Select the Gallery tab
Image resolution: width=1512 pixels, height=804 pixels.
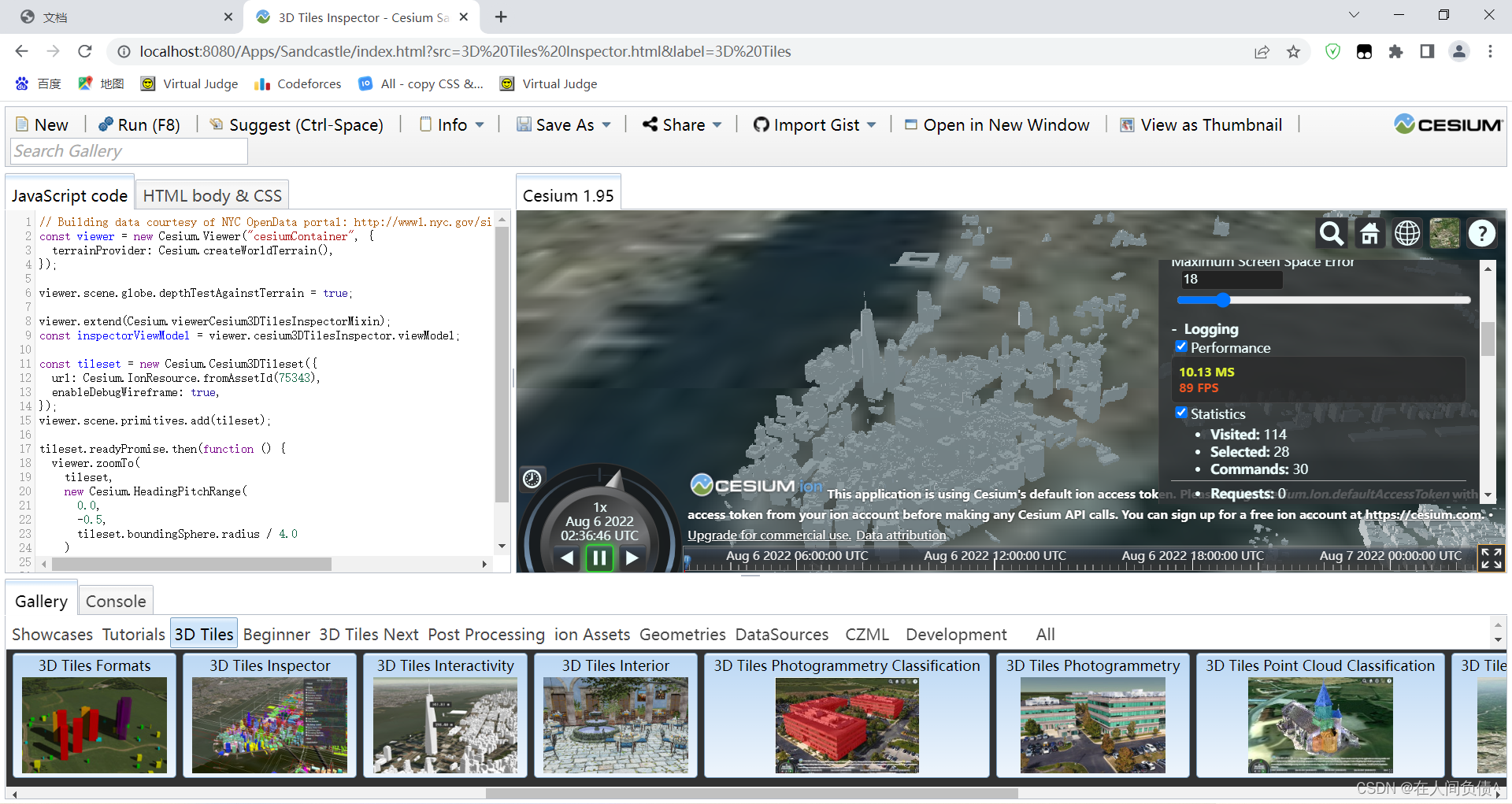click(x=42, y=601)
